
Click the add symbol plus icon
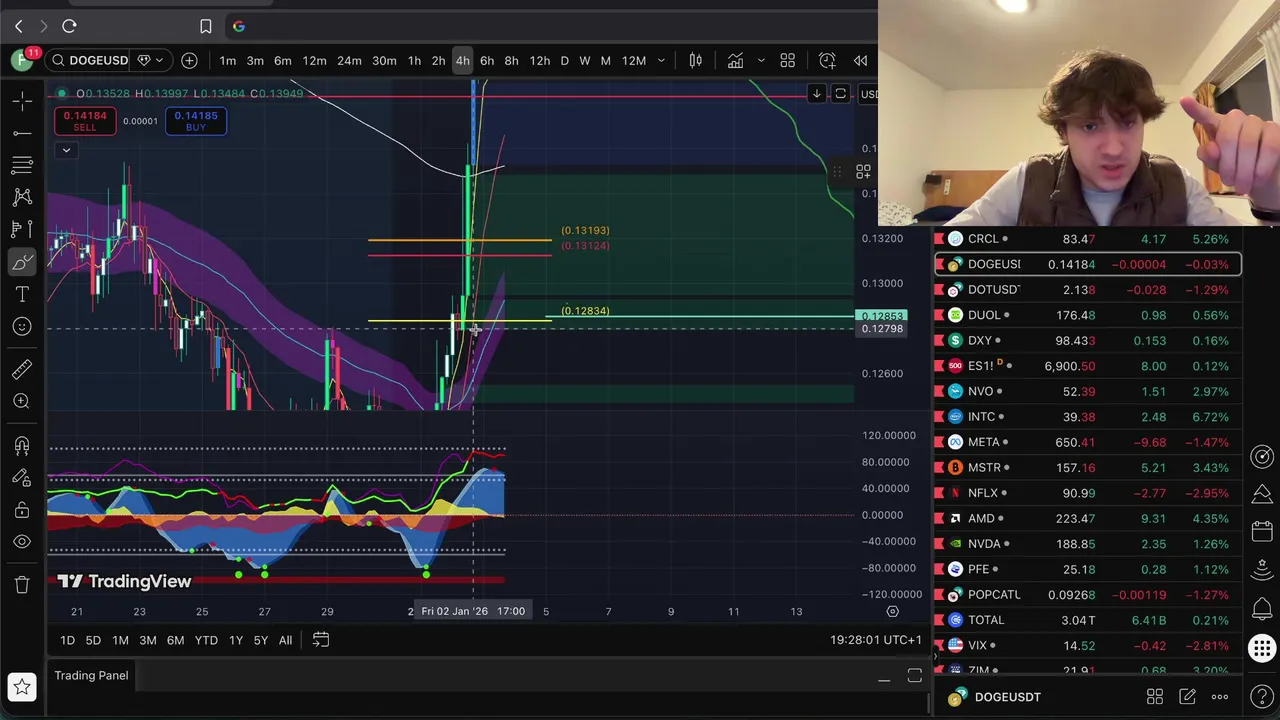click(x=189, y=60)
